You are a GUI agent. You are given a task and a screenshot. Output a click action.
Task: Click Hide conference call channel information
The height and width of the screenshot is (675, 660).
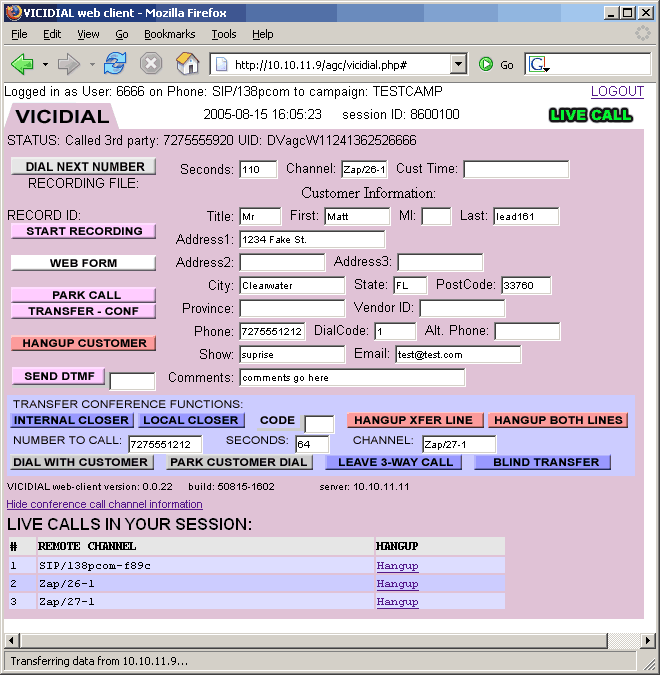[104, 504]
